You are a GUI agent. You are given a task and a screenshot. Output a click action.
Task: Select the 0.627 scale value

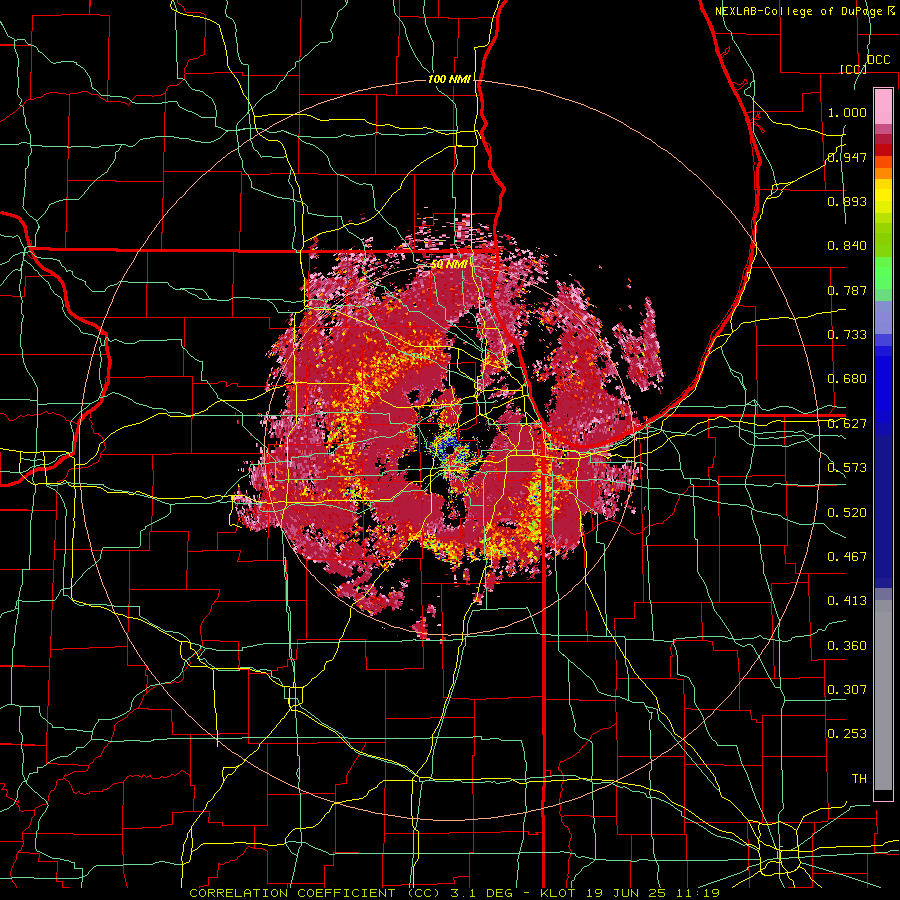847,424
